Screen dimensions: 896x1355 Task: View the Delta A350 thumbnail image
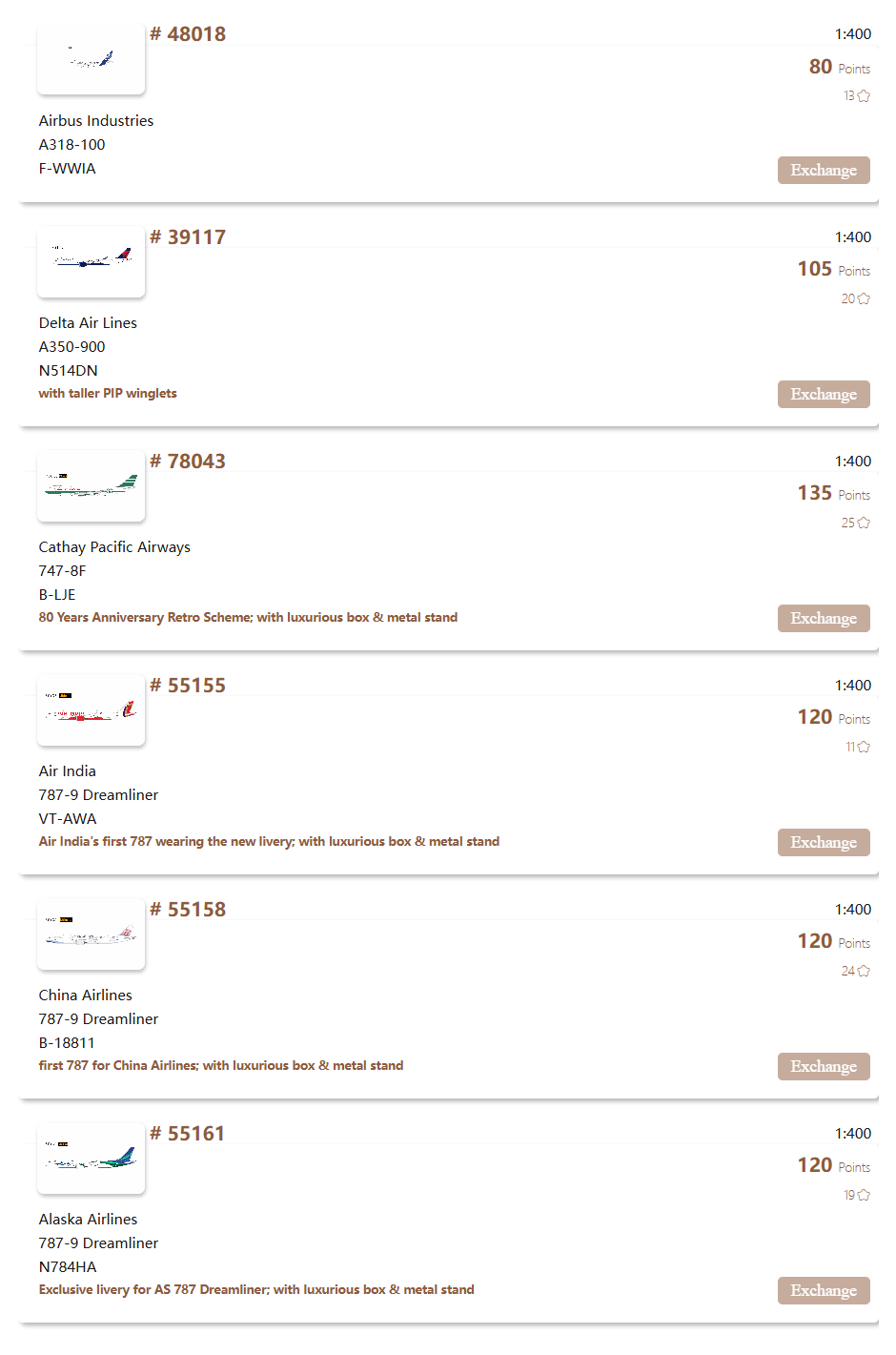point(92,260)
